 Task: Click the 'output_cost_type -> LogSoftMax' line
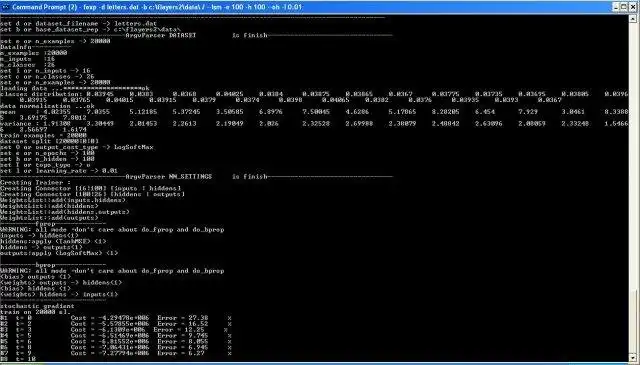[77, 147]
